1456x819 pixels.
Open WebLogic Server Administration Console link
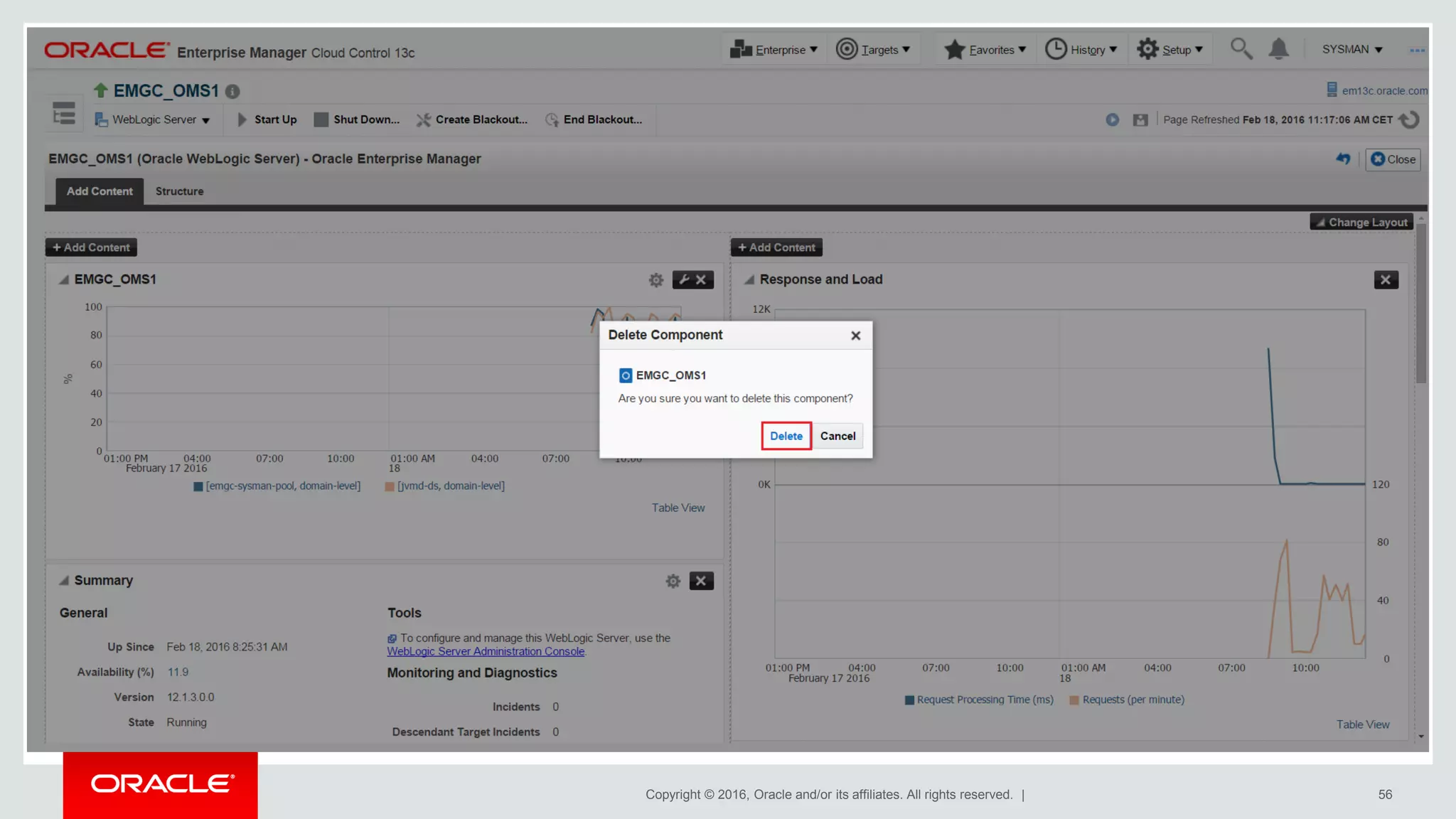(x=486, y=651)
